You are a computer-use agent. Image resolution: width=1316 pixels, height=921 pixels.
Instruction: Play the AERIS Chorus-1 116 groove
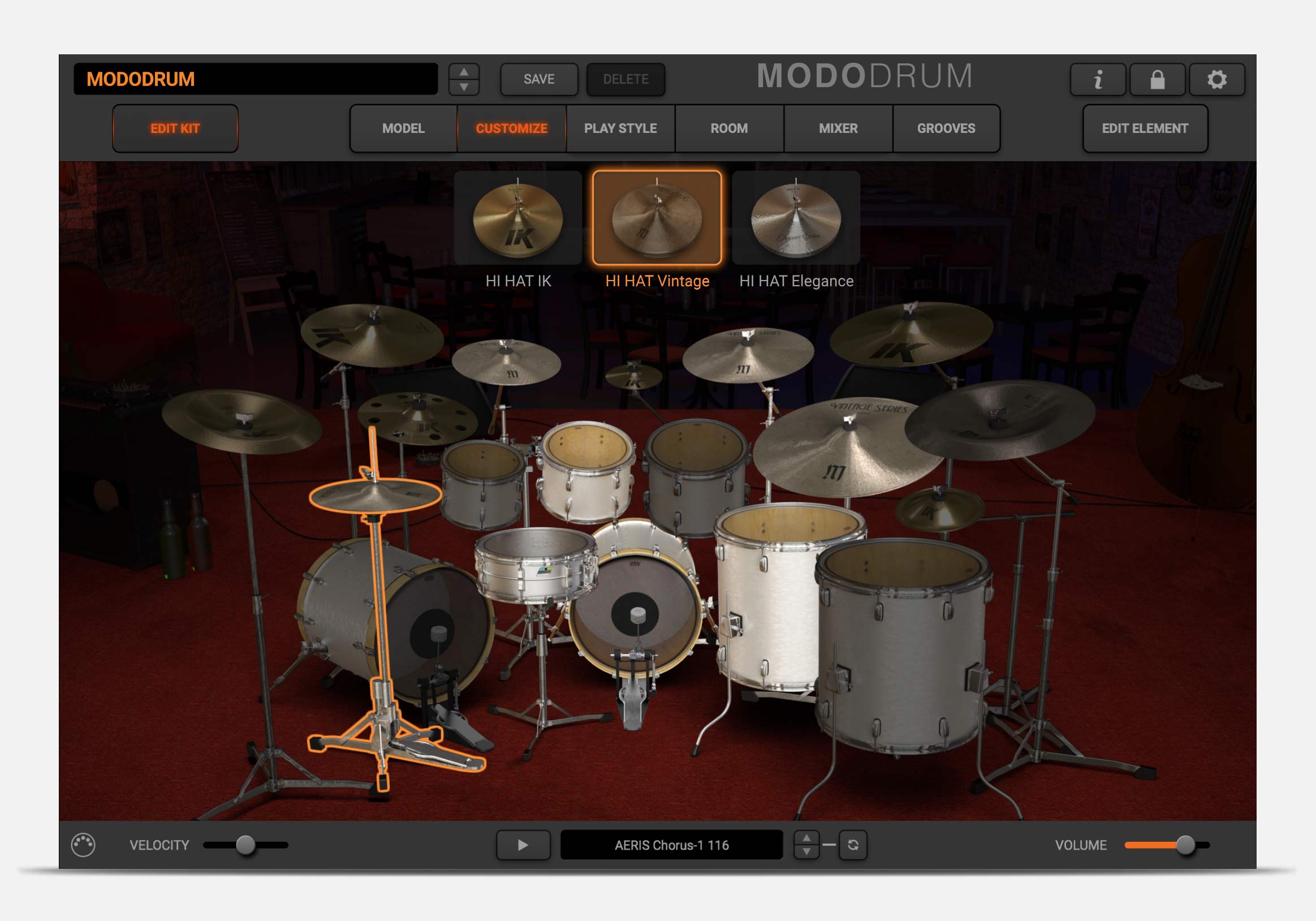click(522, 844)
